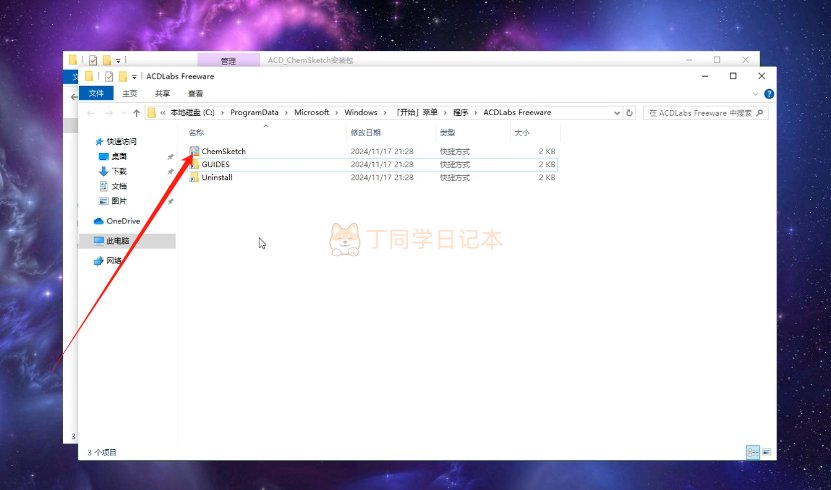The image size is (831, 490).
Task: Sort files by the 修改日期 column
Action: click(363, 132)
